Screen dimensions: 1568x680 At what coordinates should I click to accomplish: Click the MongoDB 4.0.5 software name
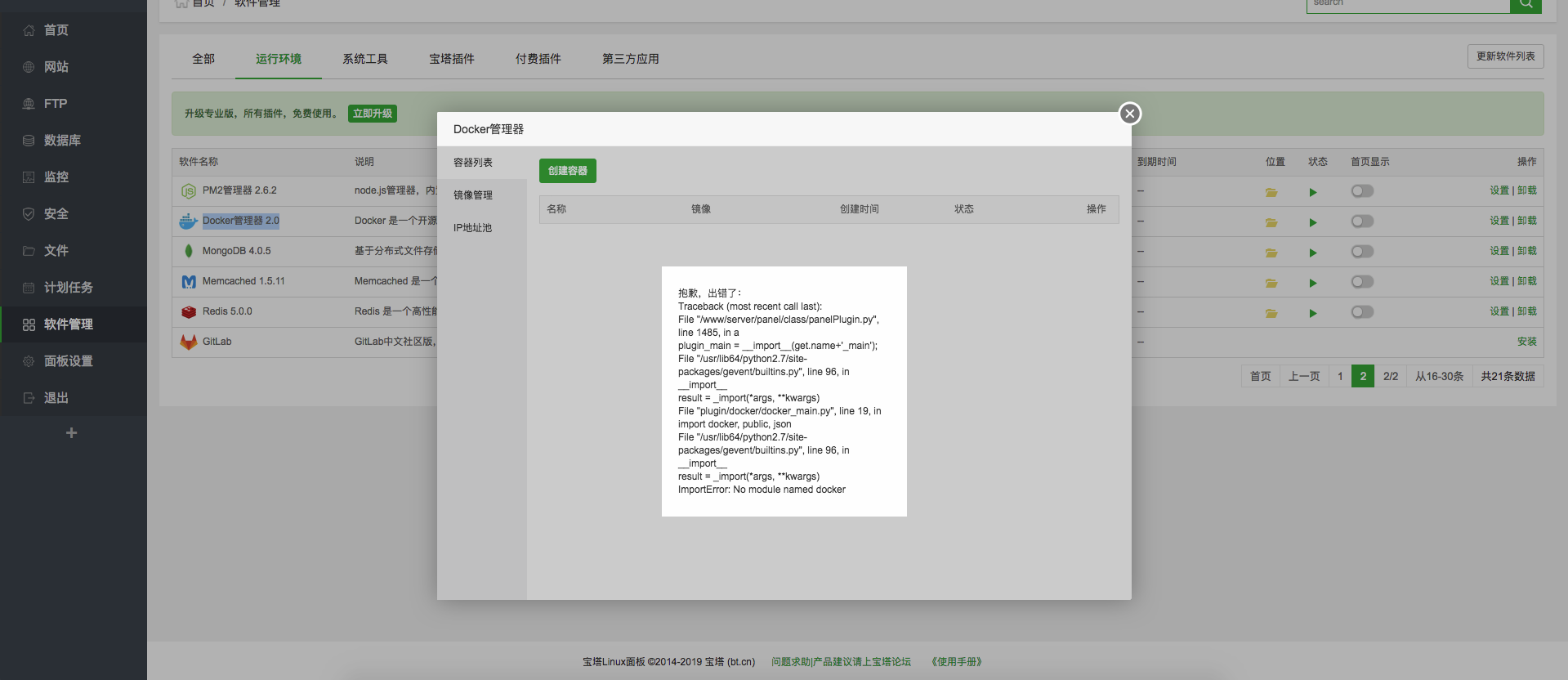(x=237, y=251)
